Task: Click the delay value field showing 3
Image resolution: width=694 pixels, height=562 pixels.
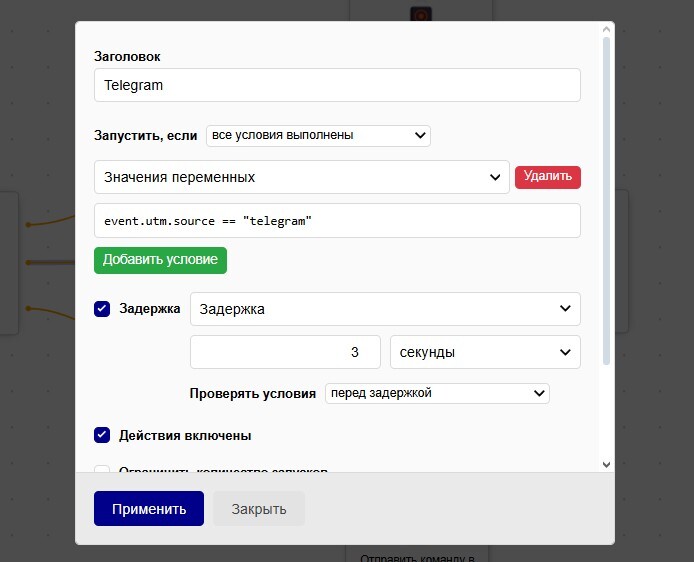Action: tap(285, 352)
